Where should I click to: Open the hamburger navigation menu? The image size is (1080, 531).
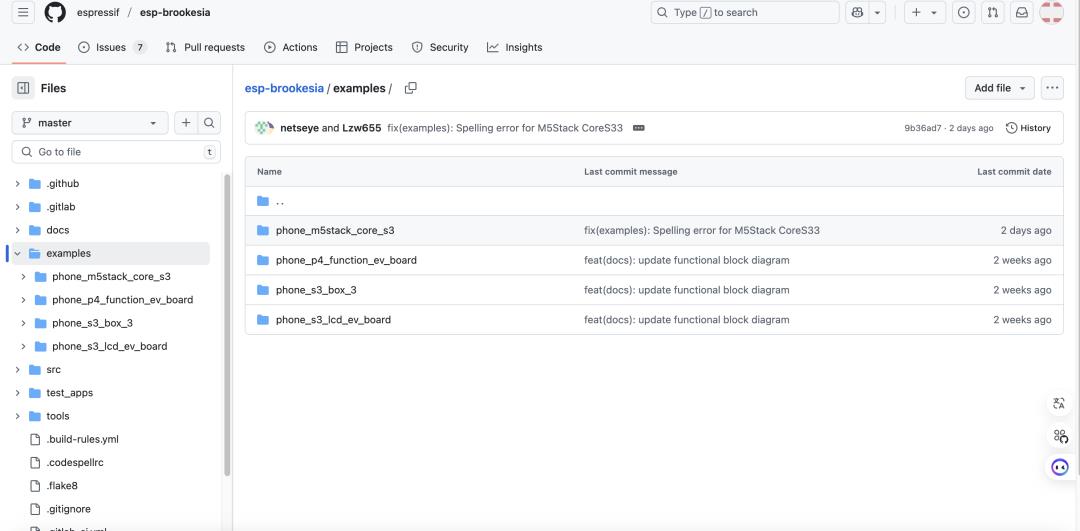click(23, 12)
